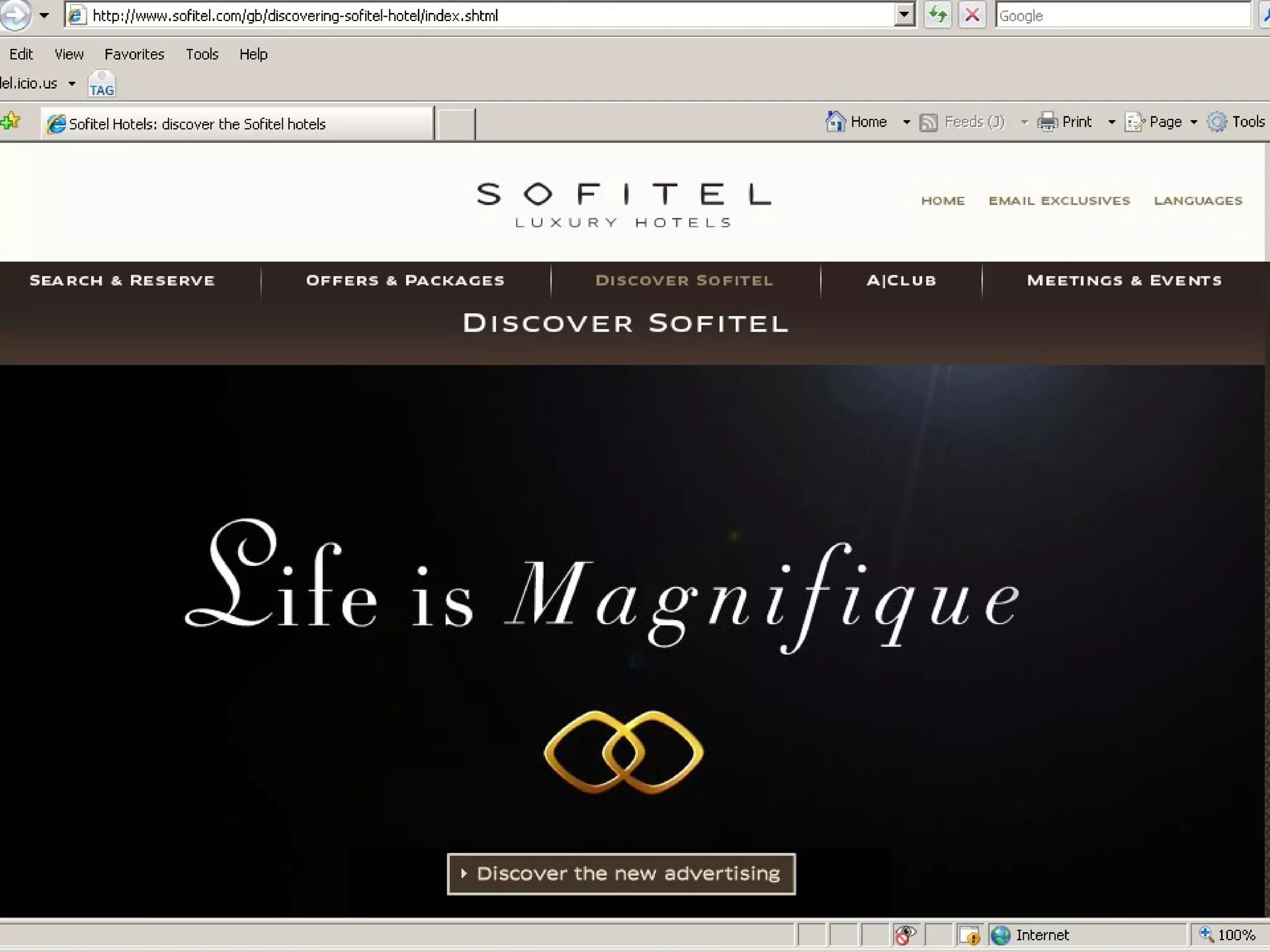Open the del.icio.us toolbar dropdown
Viewport: 1270px width, 952px height.
pos(72,84)
